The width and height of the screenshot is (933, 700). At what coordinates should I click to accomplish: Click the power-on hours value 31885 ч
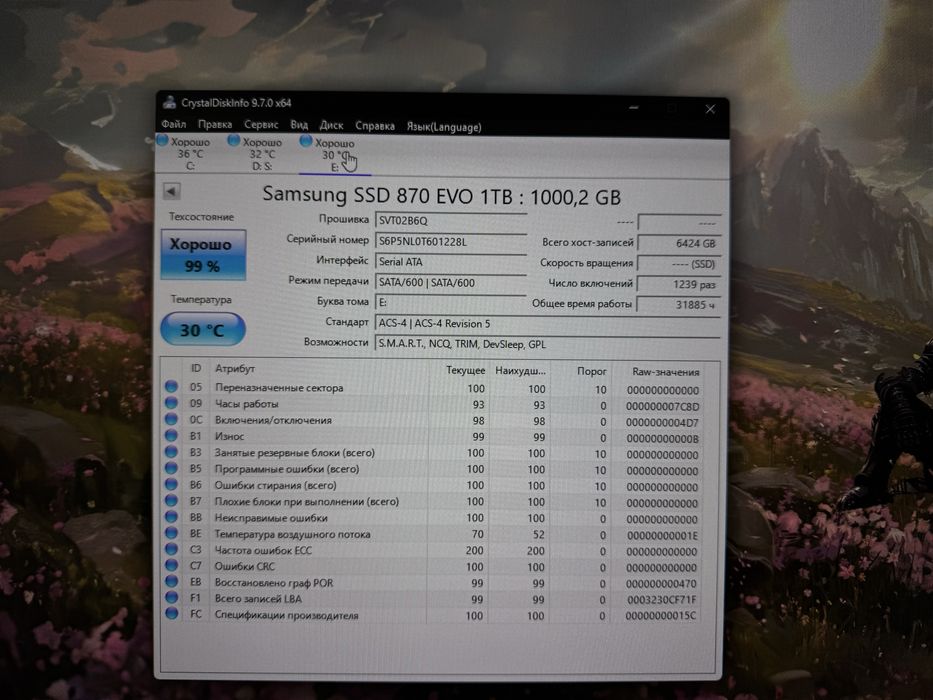679,304
